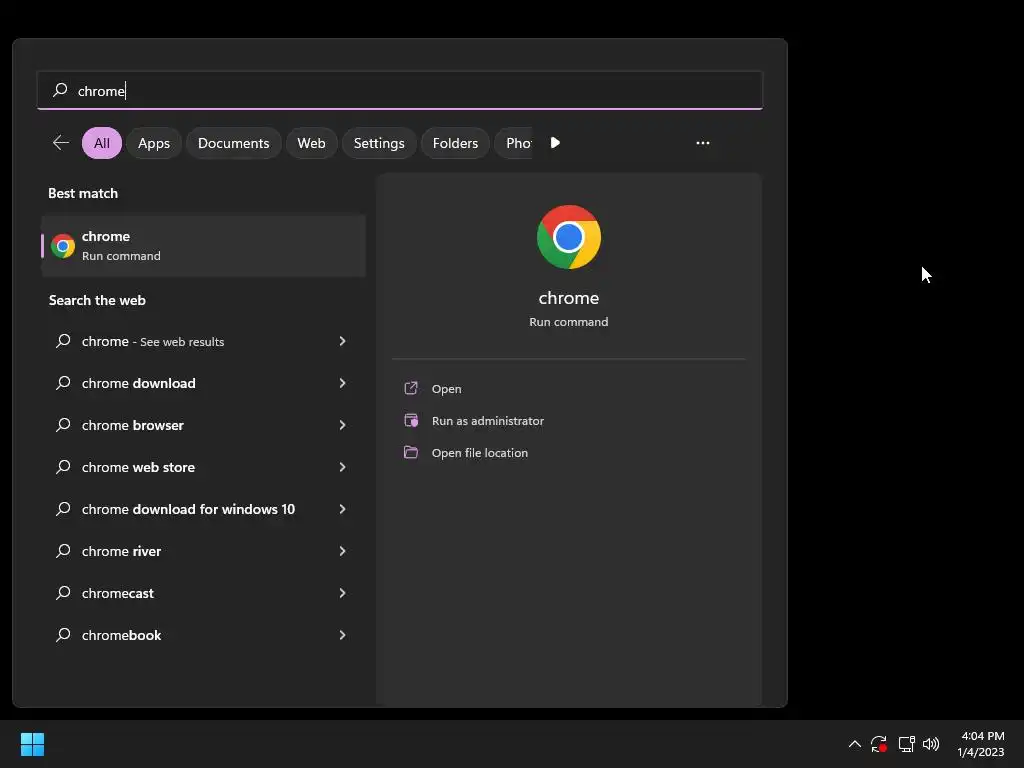Switch to the Web filter tab
1024x768 pixels.
click(311, 143)
